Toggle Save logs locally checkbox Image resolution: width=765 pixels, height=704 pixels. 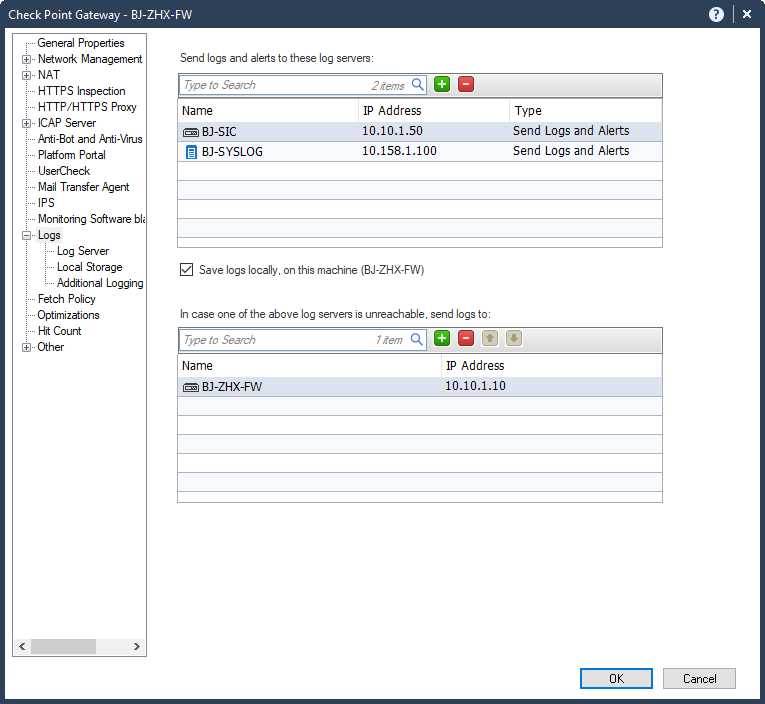coord(186,269)
